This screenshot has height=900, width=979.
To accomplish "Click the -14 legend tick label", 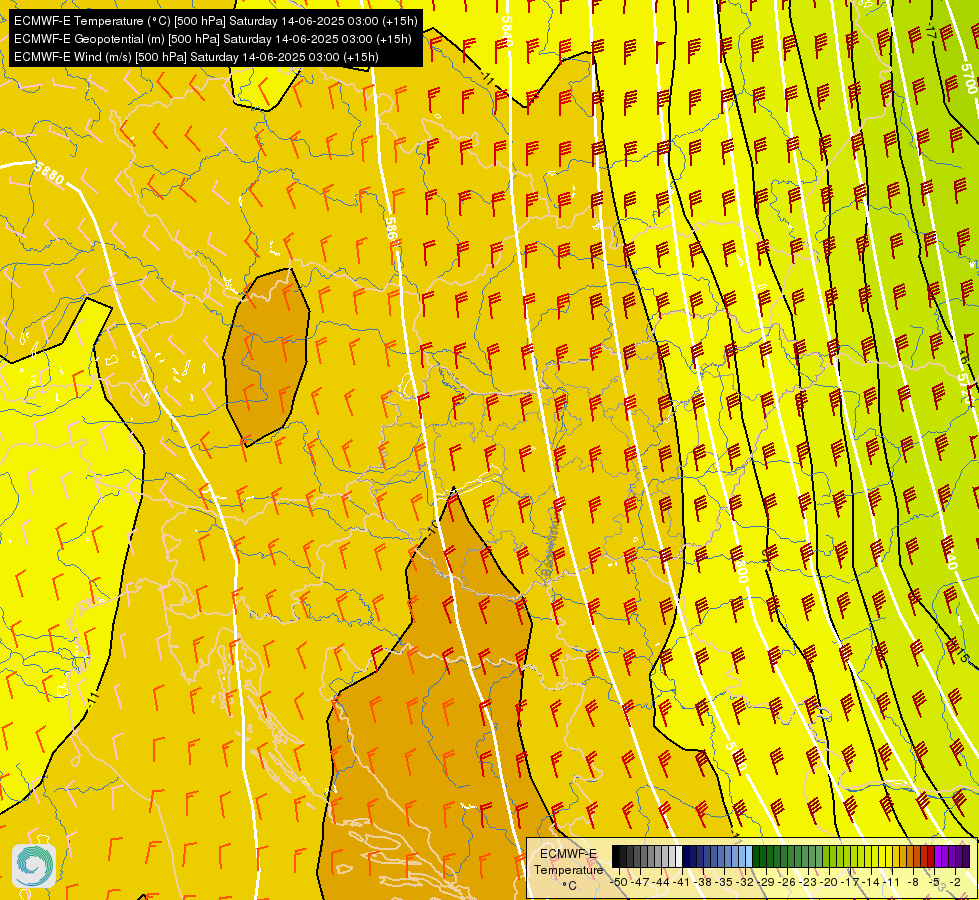I will [871, 882].
